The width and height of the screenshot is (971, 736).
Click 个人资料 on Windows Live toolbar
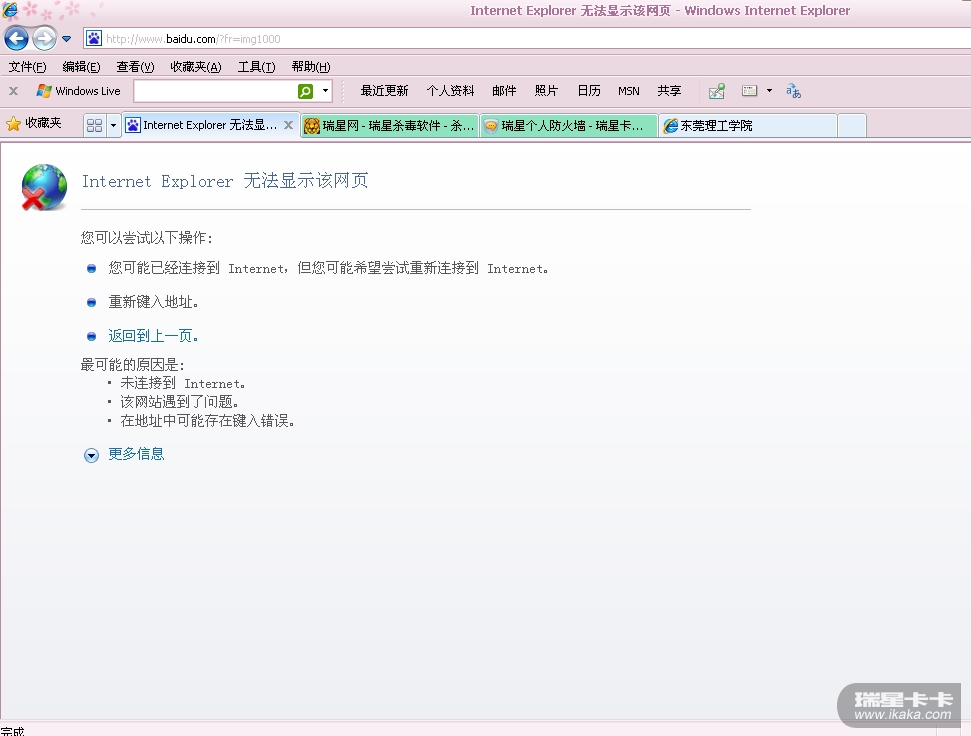pos(450,91)
